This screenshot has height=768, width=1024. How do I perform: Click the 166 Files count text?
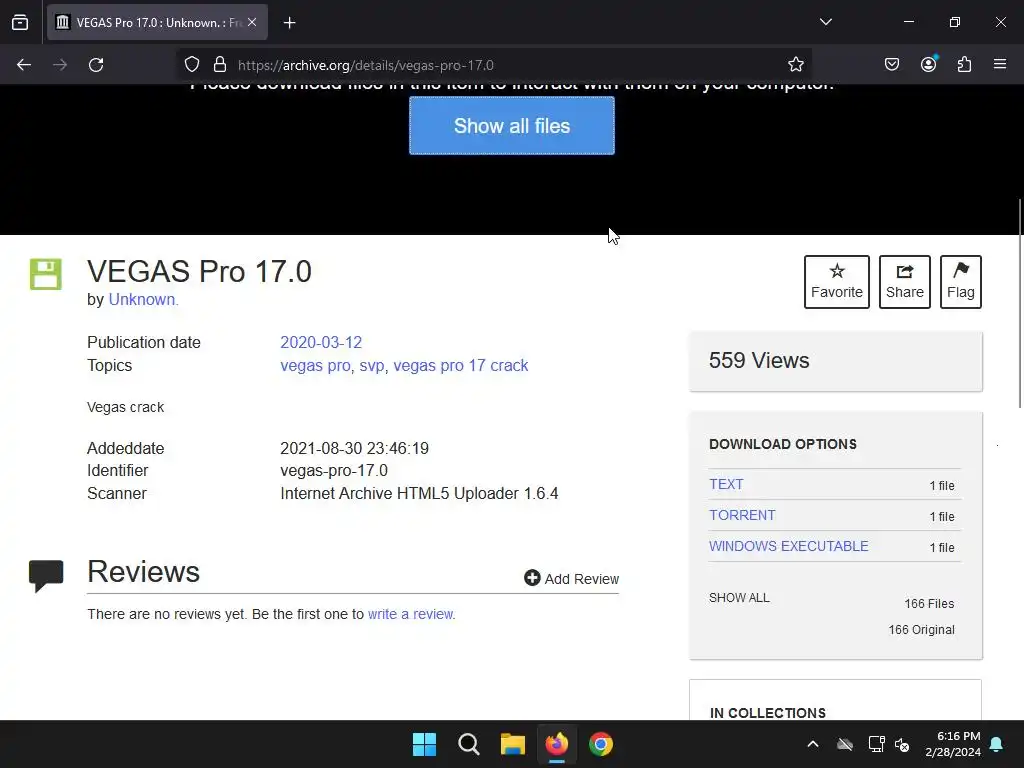pyautogui.click(x=929, y=603)
